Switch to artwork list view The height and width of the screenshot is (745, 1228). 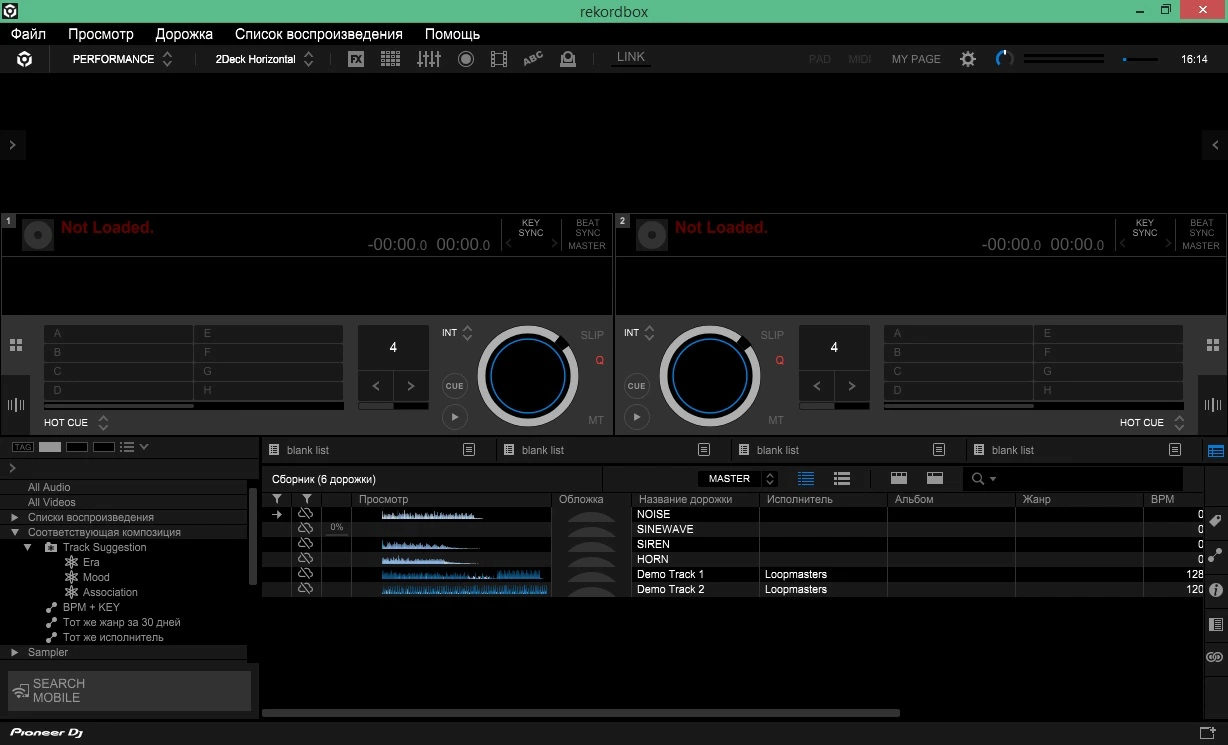pyautogui.click(x=842, y=479)
